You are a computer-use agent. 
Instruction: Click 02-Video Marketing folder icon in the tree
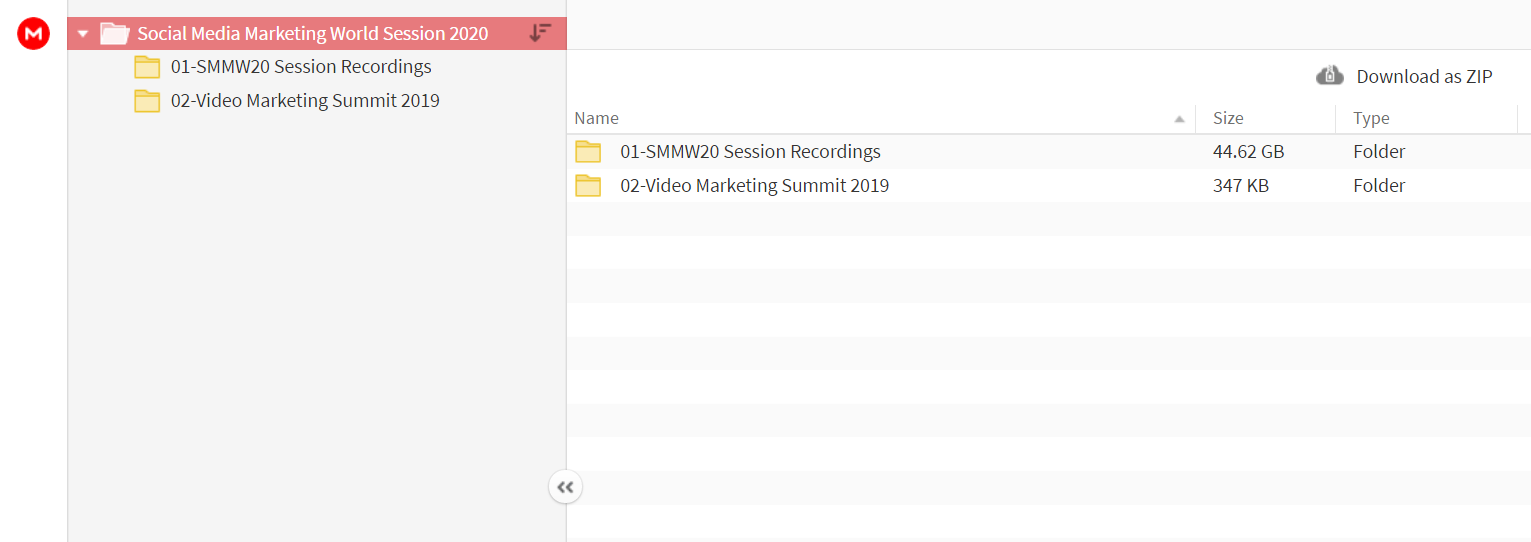click(x=148, y=101)
